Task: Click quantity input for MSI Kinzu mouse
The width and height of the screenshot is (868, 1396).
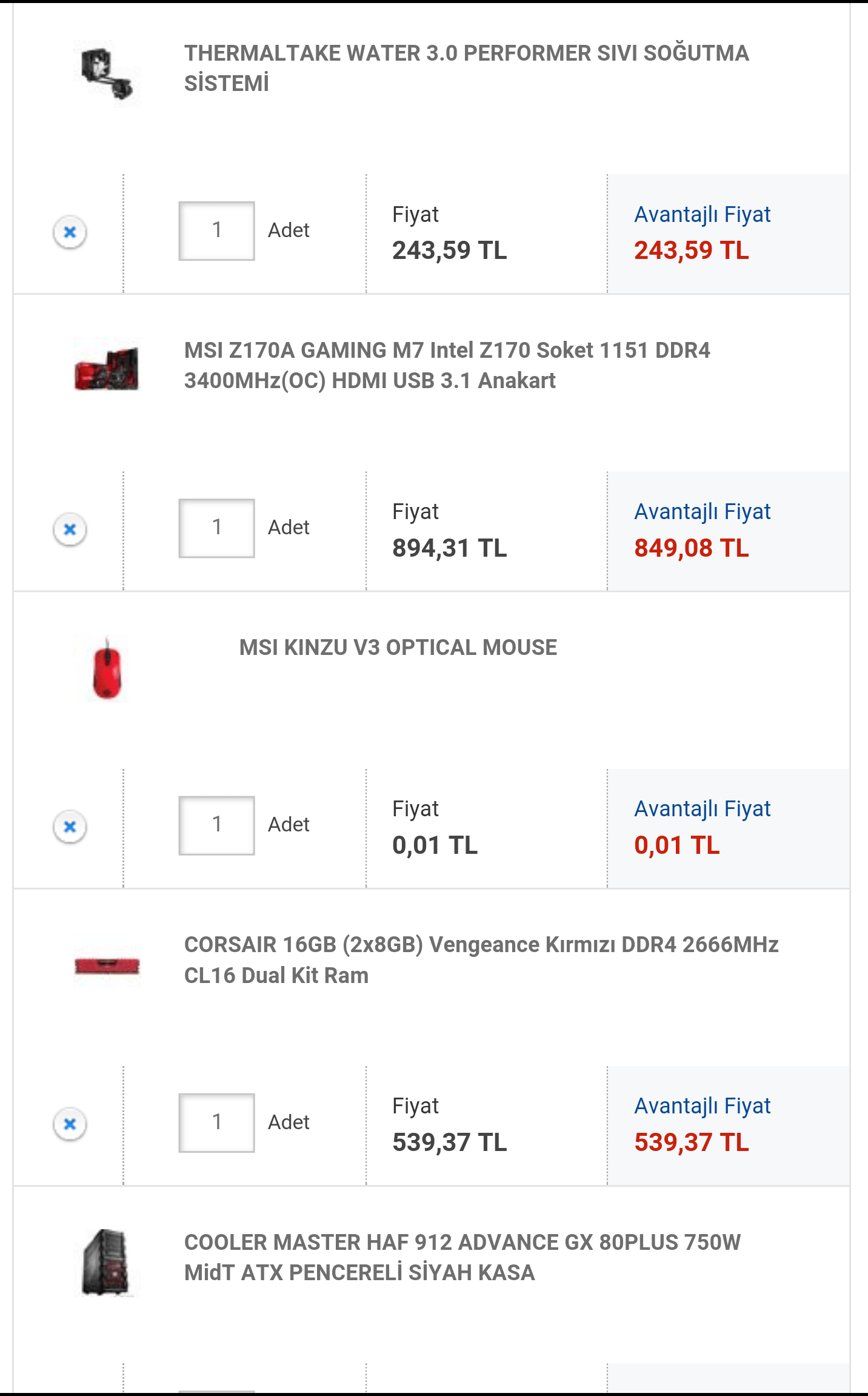Action: [x=216, y=825]
